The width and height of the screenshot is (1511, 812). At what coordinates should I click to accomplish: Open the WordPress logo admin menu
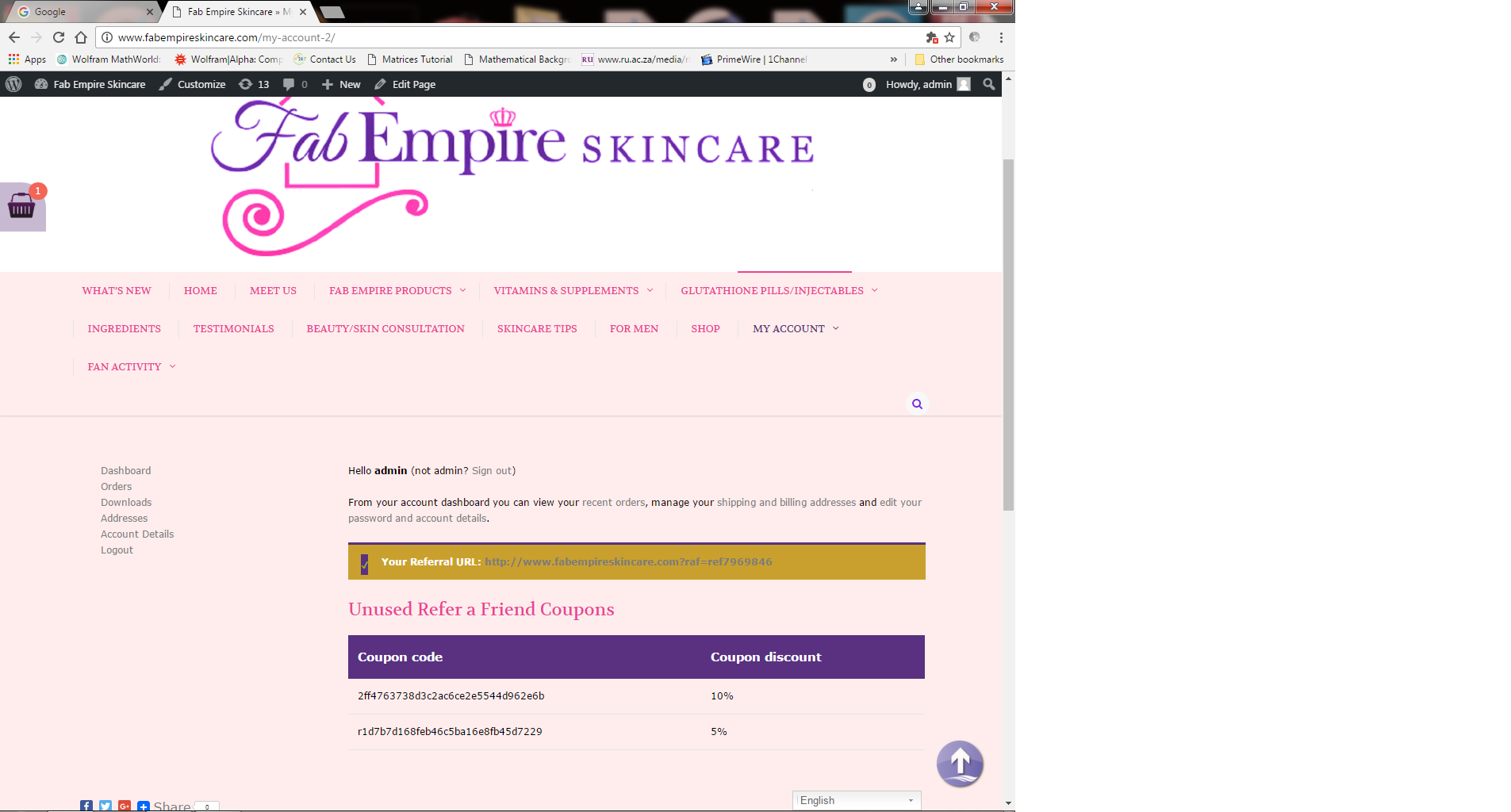pos(13,84)
